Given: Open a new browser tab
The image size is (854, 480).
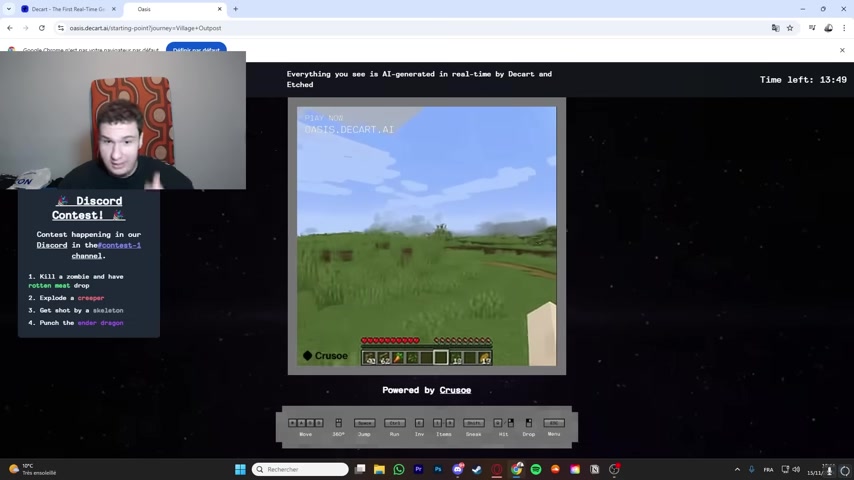Looking at the screenshot, I should pos(235,9).
